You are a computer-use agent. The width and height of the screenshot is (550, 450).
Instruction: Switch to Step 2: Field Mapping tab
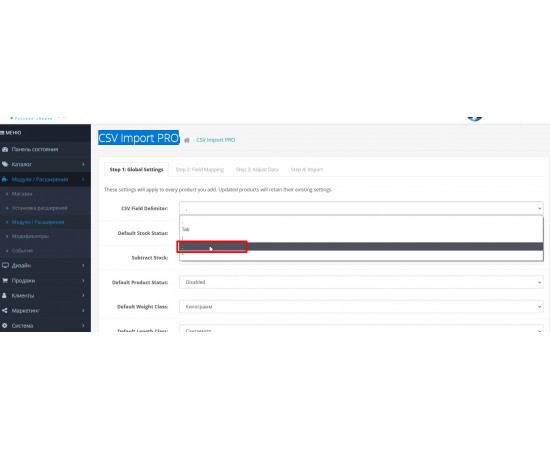click(x=200, y=170)
